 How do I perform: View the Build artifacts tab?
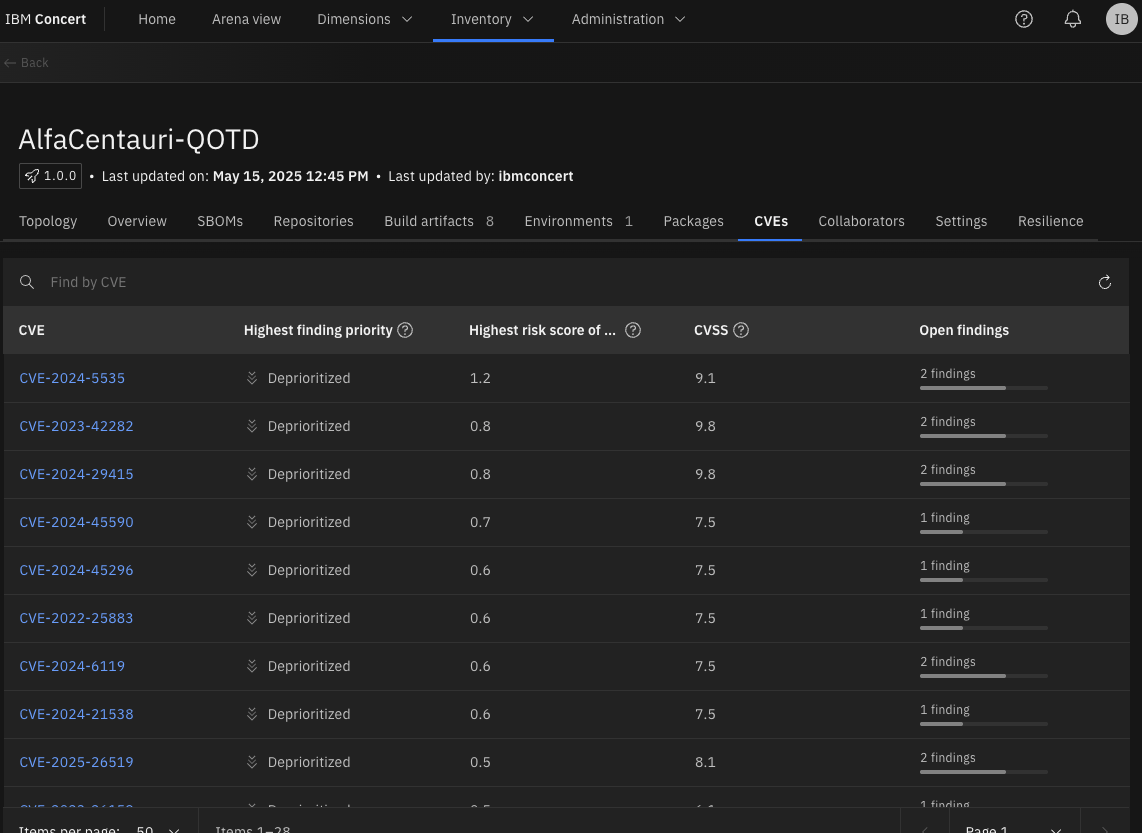click(439, 221)
